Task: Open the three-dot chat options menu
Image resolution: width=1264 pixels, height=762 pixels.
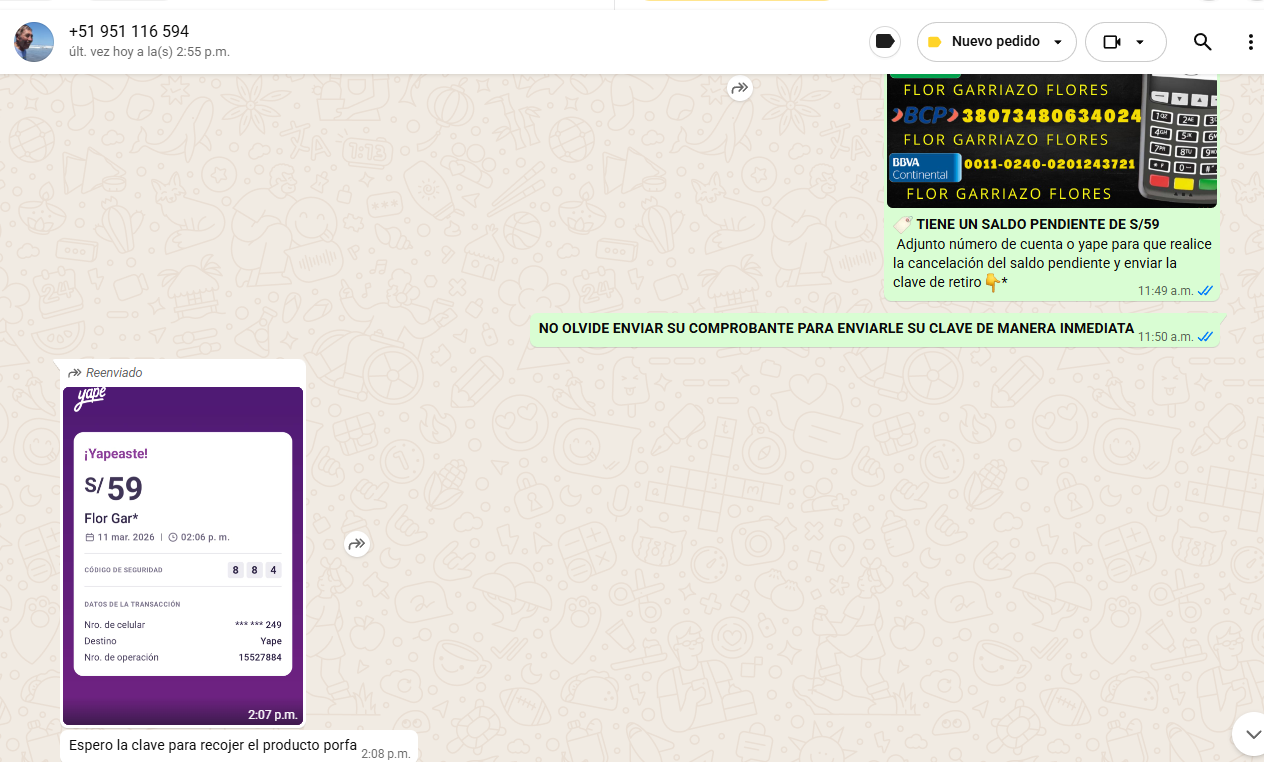Action: click(1250, 42)
